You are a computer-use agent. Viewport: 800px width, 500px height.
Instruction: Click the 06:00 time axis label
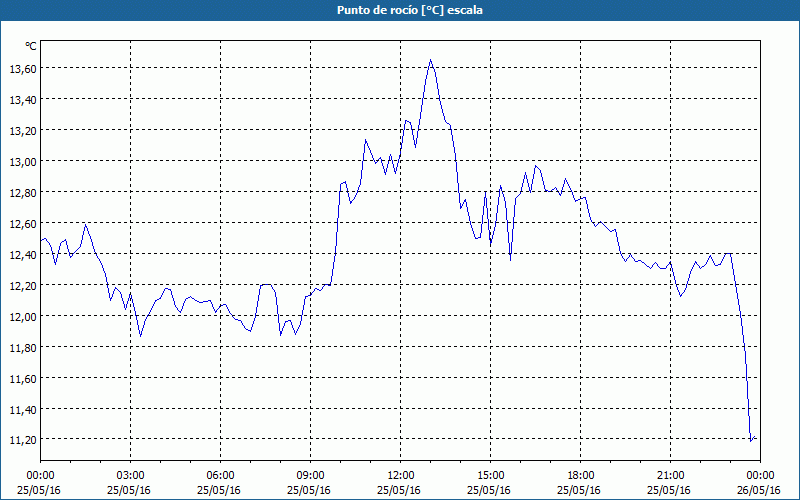[220, 476]
